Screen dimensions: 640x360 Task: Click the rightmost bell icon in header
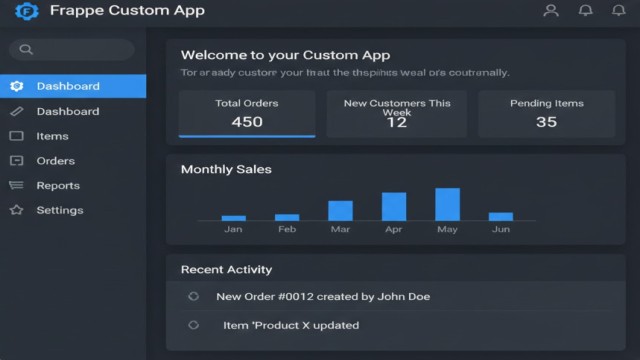[x=618, y=10]
